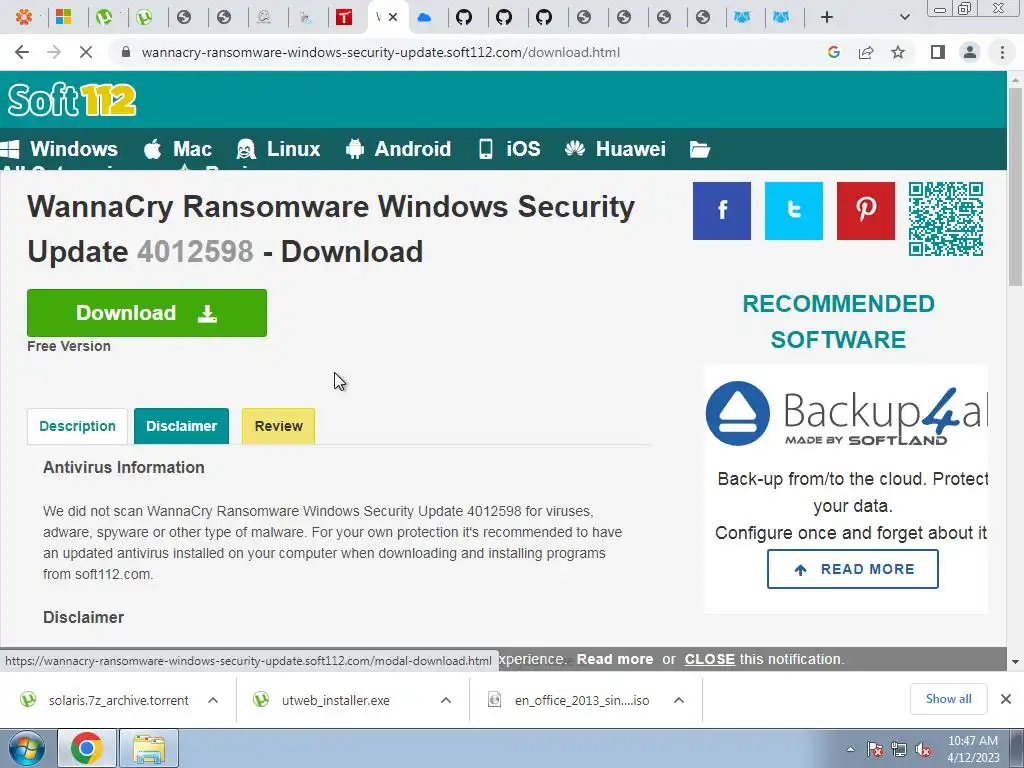Click the share page icon

tap(866, 52)
